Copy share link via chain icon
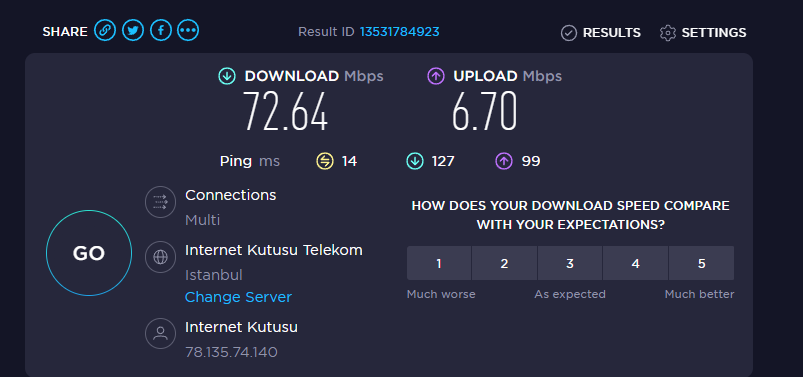 (105, 31)
